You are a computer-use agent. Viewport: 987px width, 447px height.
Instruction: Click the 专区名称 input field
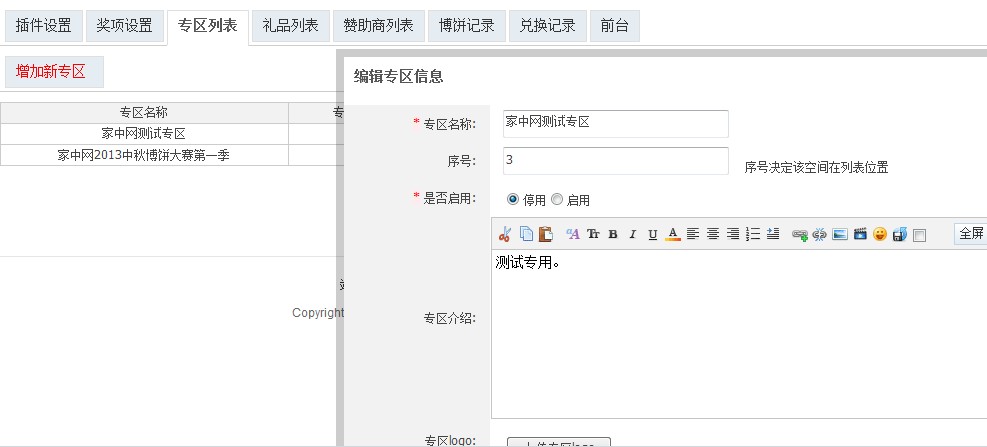(x=616, y=123)
